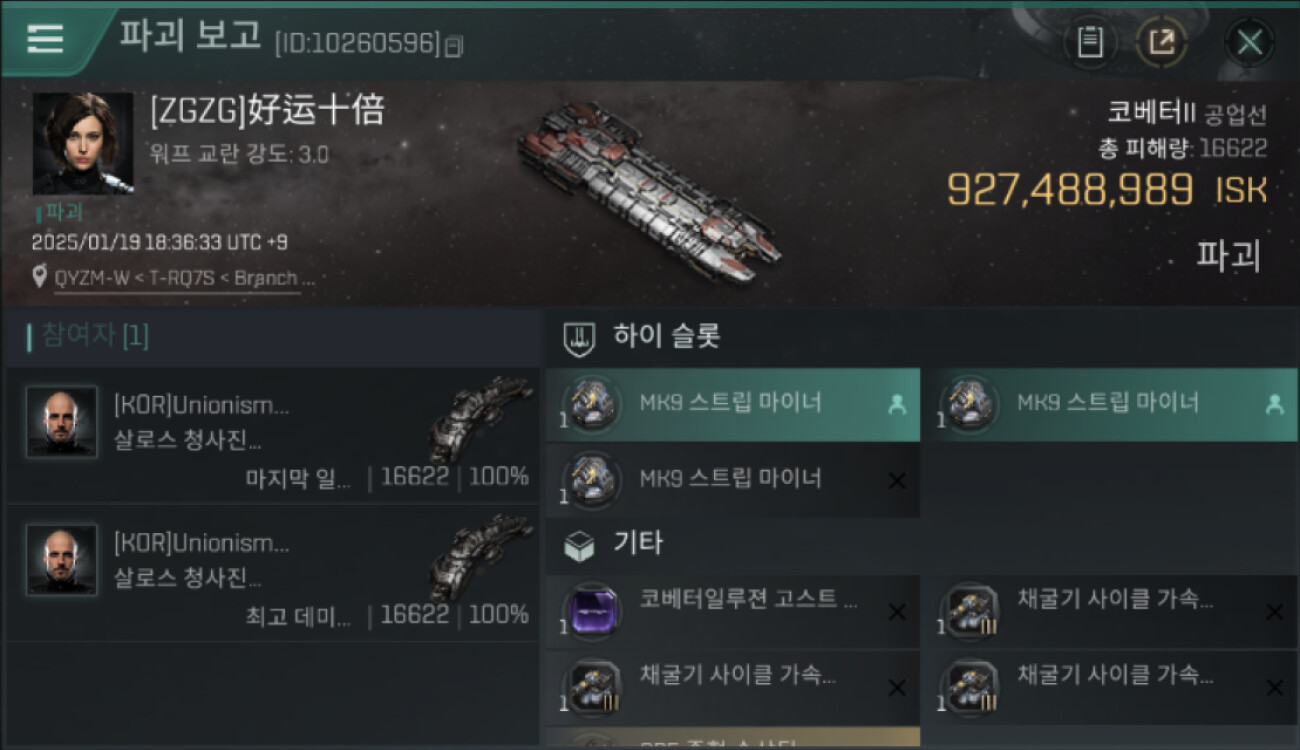
Task: Open the 코베터일루젼 고스트 skin item
Action: point(733,610)
